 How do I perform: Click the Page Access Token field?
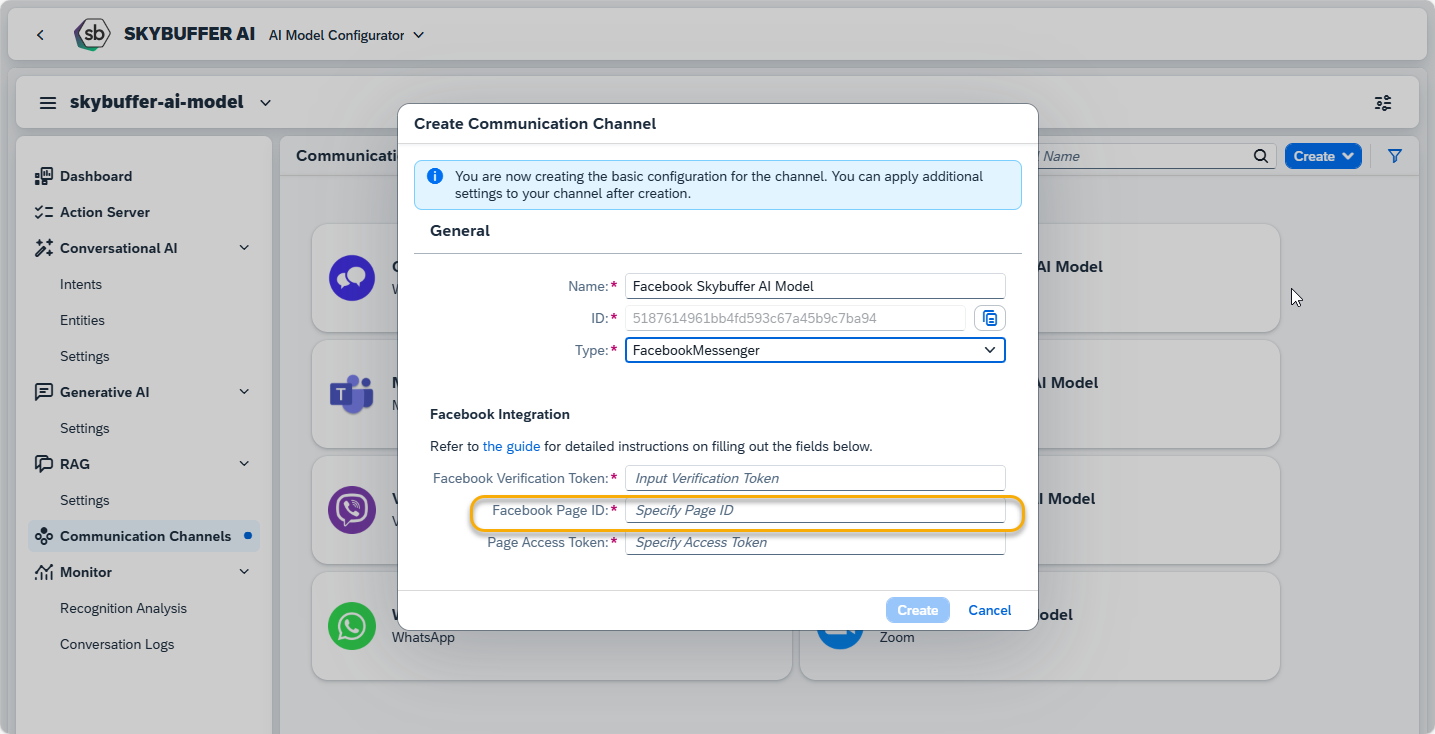pyautogui.click(x=815, y=542)
